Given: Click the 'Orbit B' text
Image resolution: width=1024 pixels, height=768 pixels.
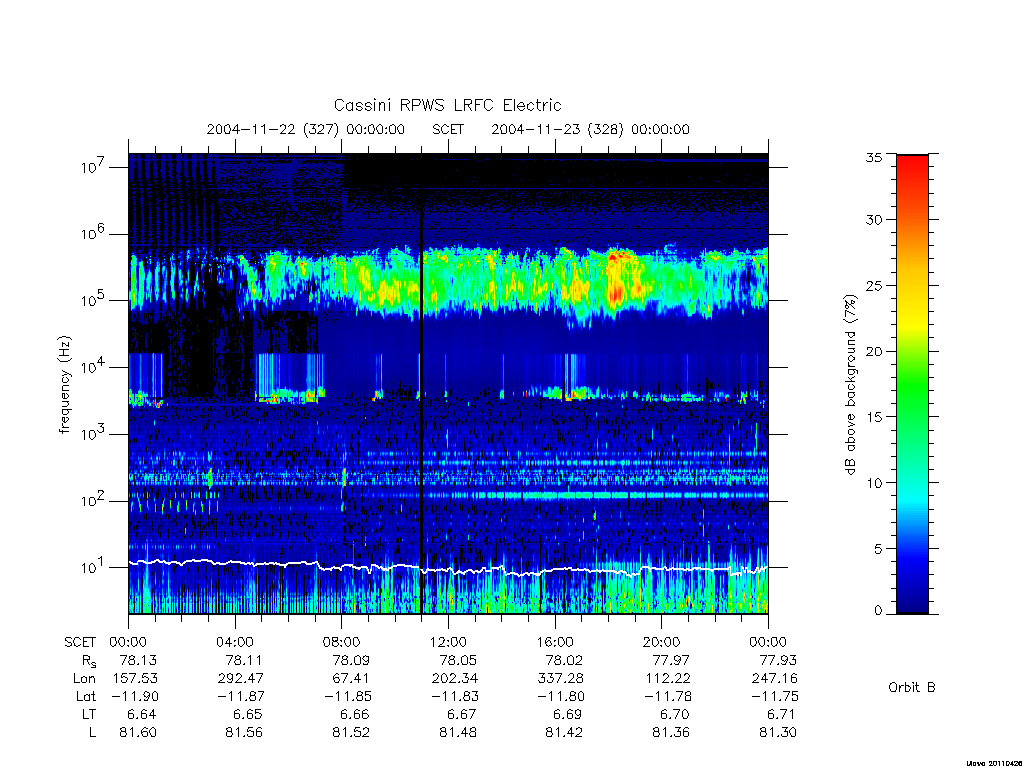Looking at the screenshot, I should coord(912,687).
